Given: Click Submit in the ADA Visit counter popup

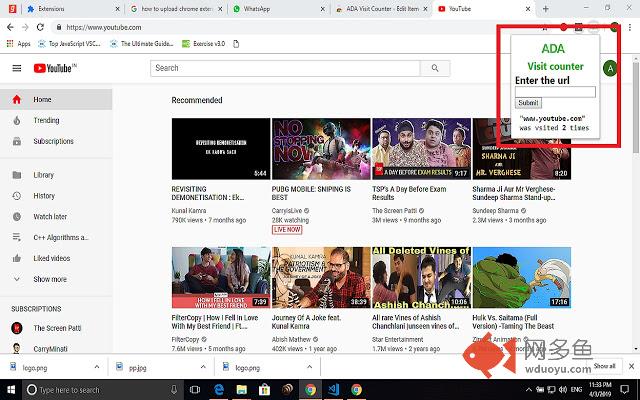Looking at the screenshot, I should click(x=528, y=103).
